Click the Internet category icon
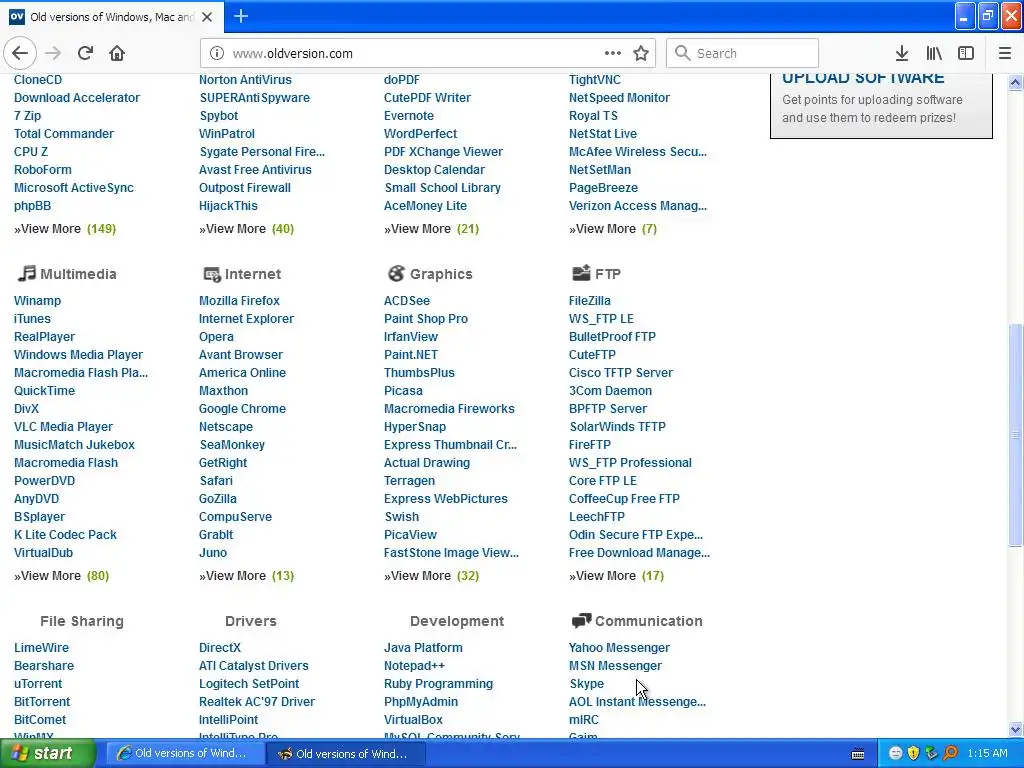The height and width of the screenshot is (768, 1024). [x=212, y=274]
